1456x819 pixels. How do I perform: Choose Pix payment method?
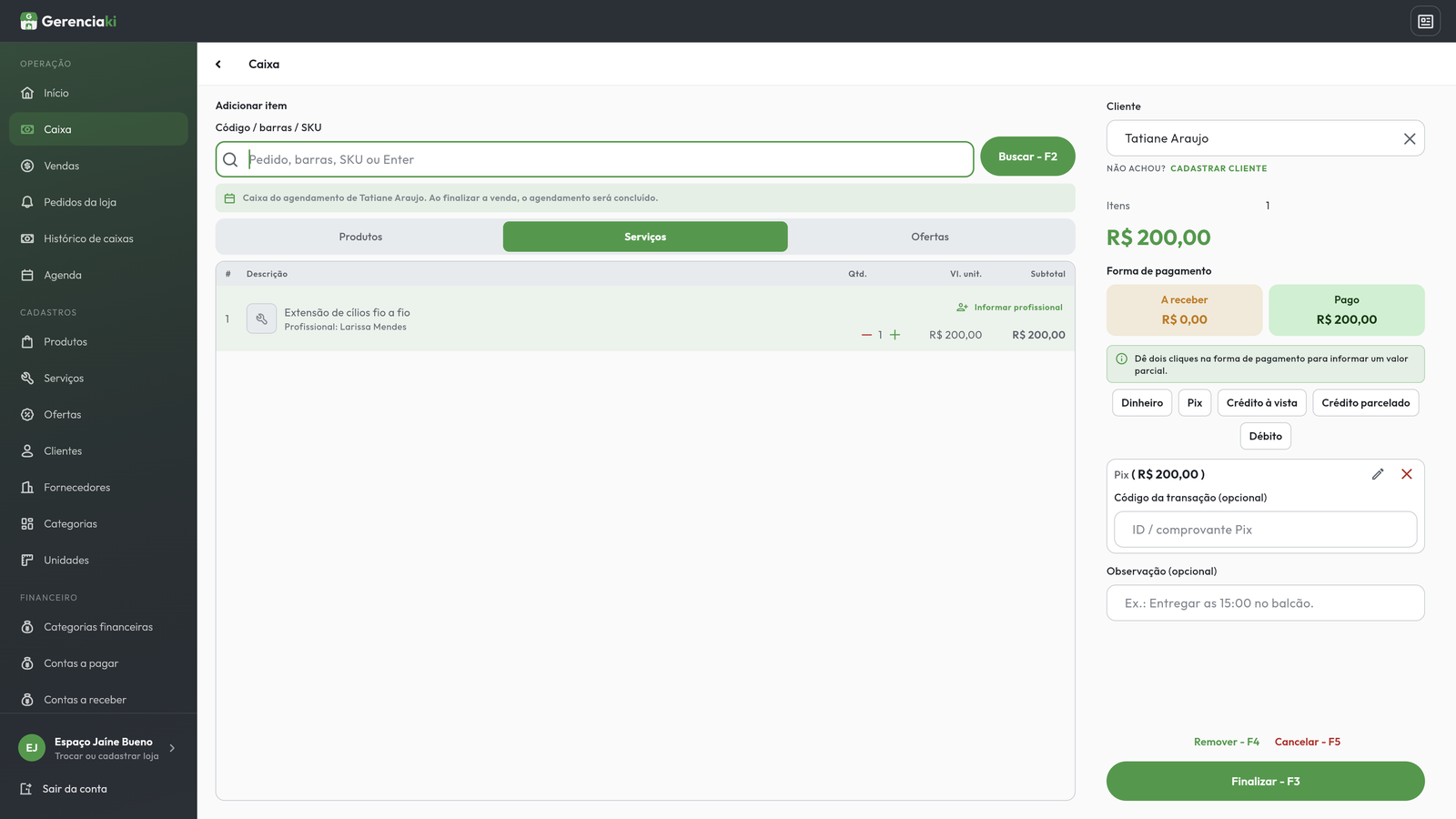pos(1195,403)
